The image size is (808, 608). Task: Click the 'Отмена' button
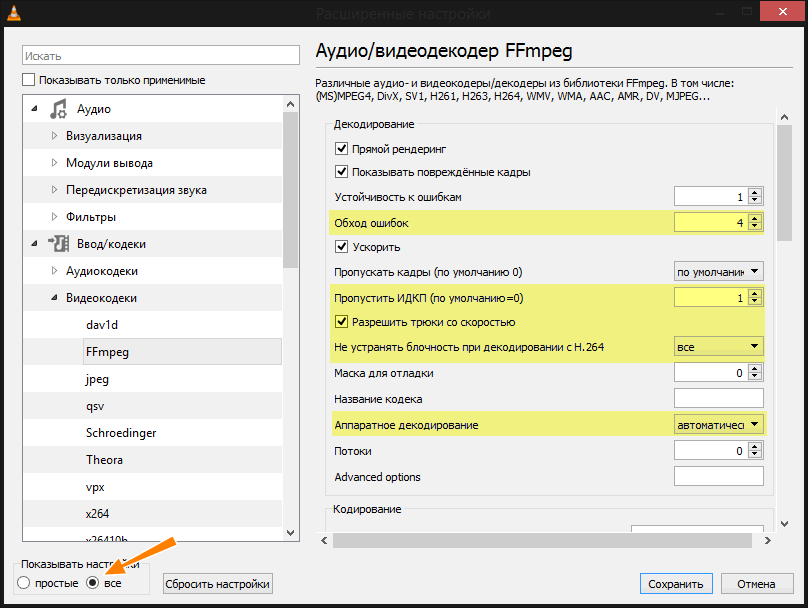click(756, 584)
